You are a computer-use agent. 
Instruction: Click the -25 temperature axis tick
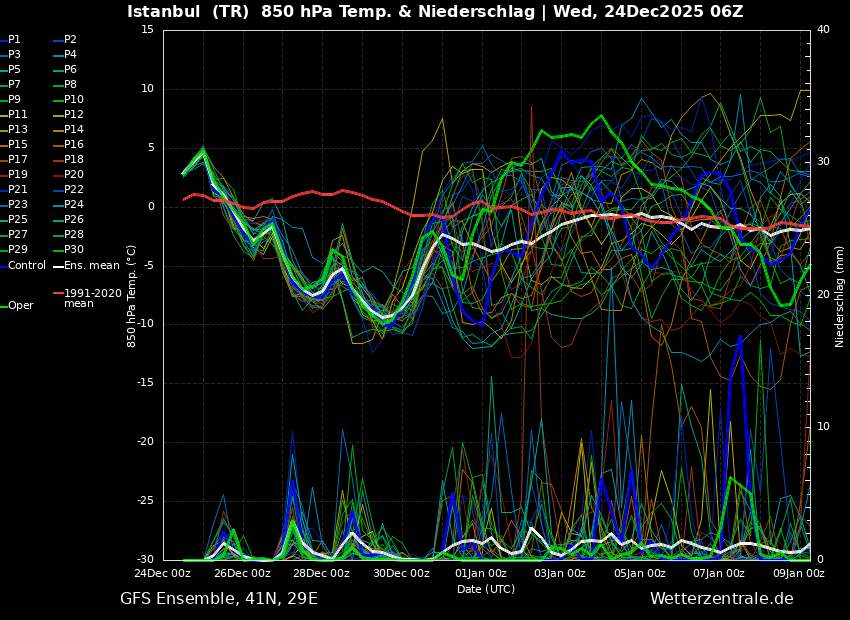click(x=145, y=501)
